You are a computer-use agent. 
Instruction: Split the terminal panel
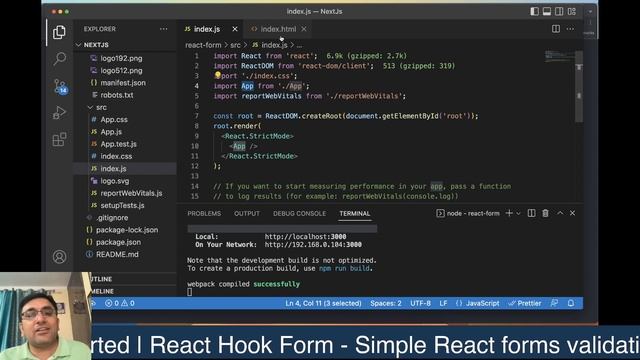(531, 213)
